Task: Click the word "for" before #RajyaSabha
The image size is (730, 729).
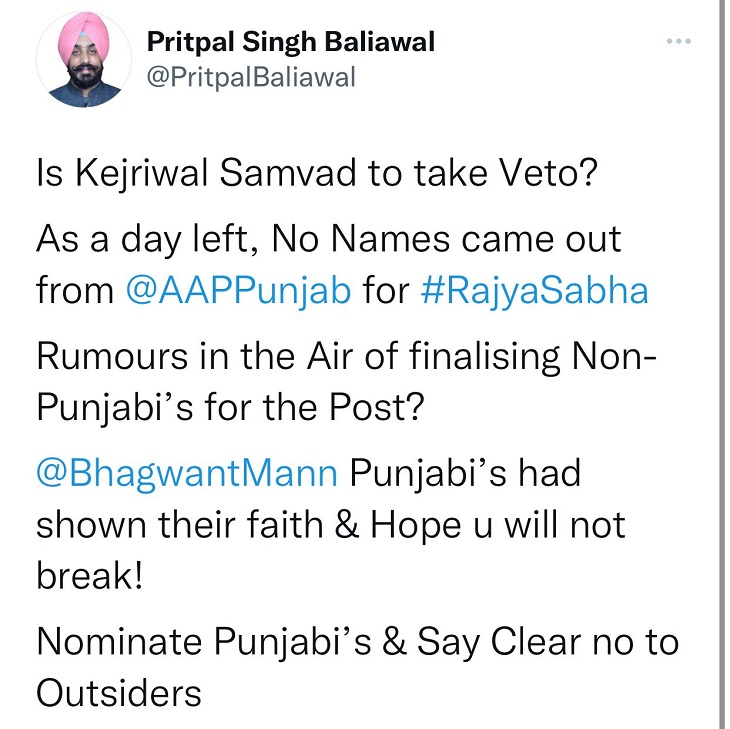Action: coord(385,290)
